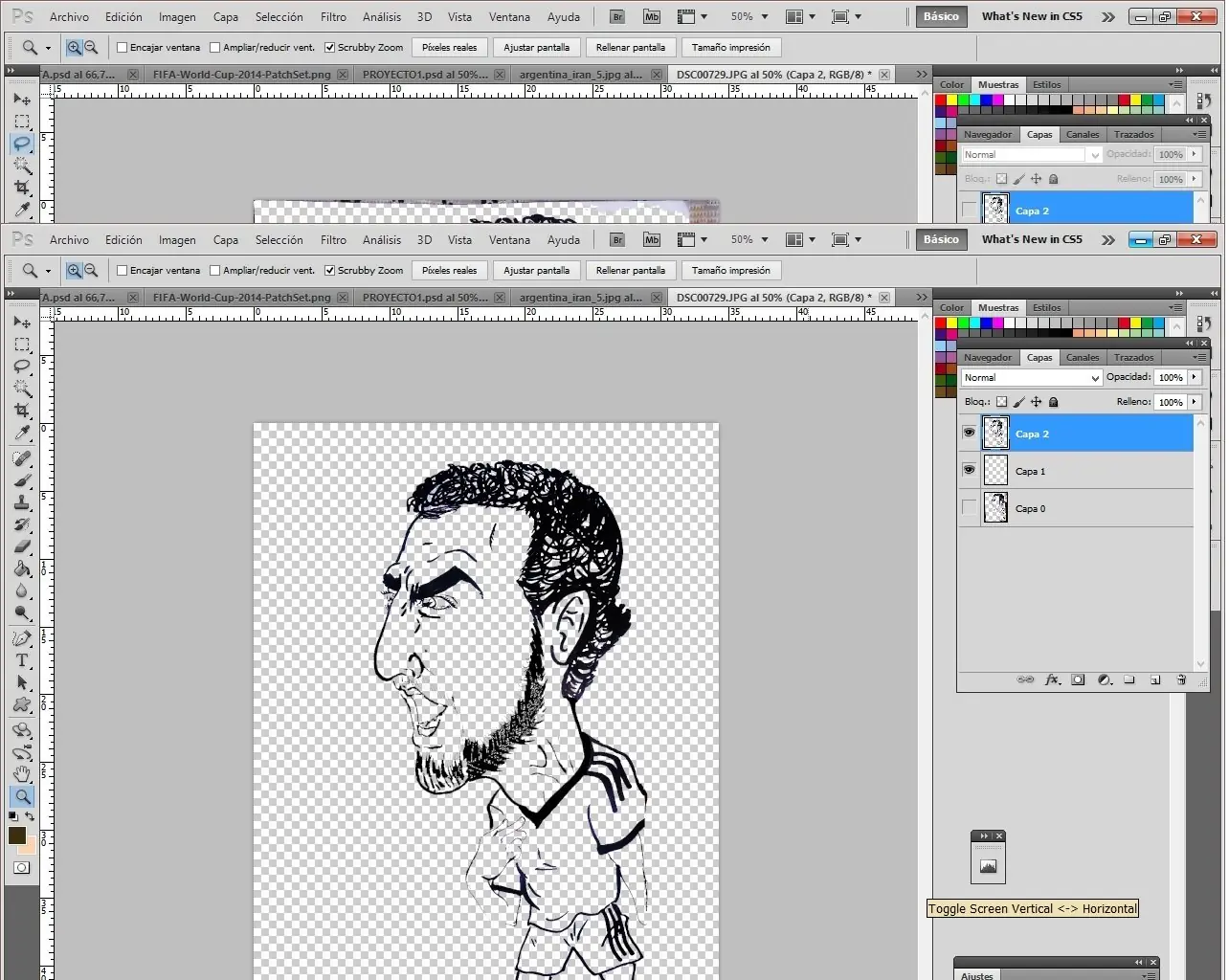Activate the Horizontal Type tool
The height and width of the screenshot is (980, 1229).
[x=22, y=661]
